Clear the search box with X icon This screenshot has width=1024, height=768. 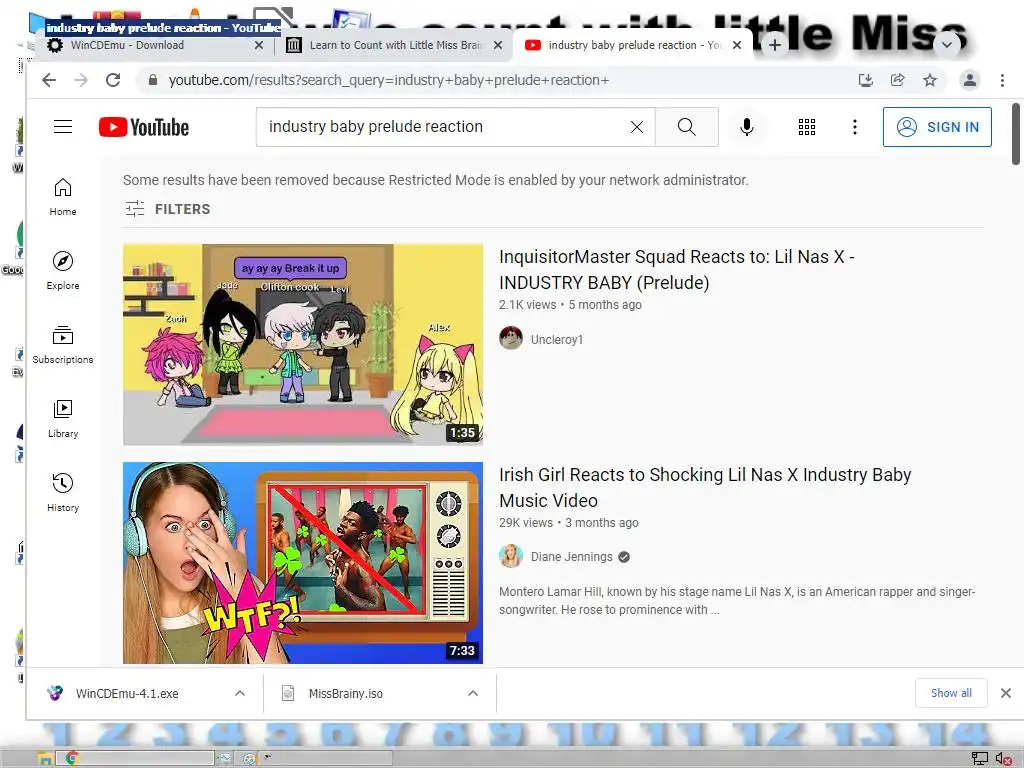coord(637,127)
